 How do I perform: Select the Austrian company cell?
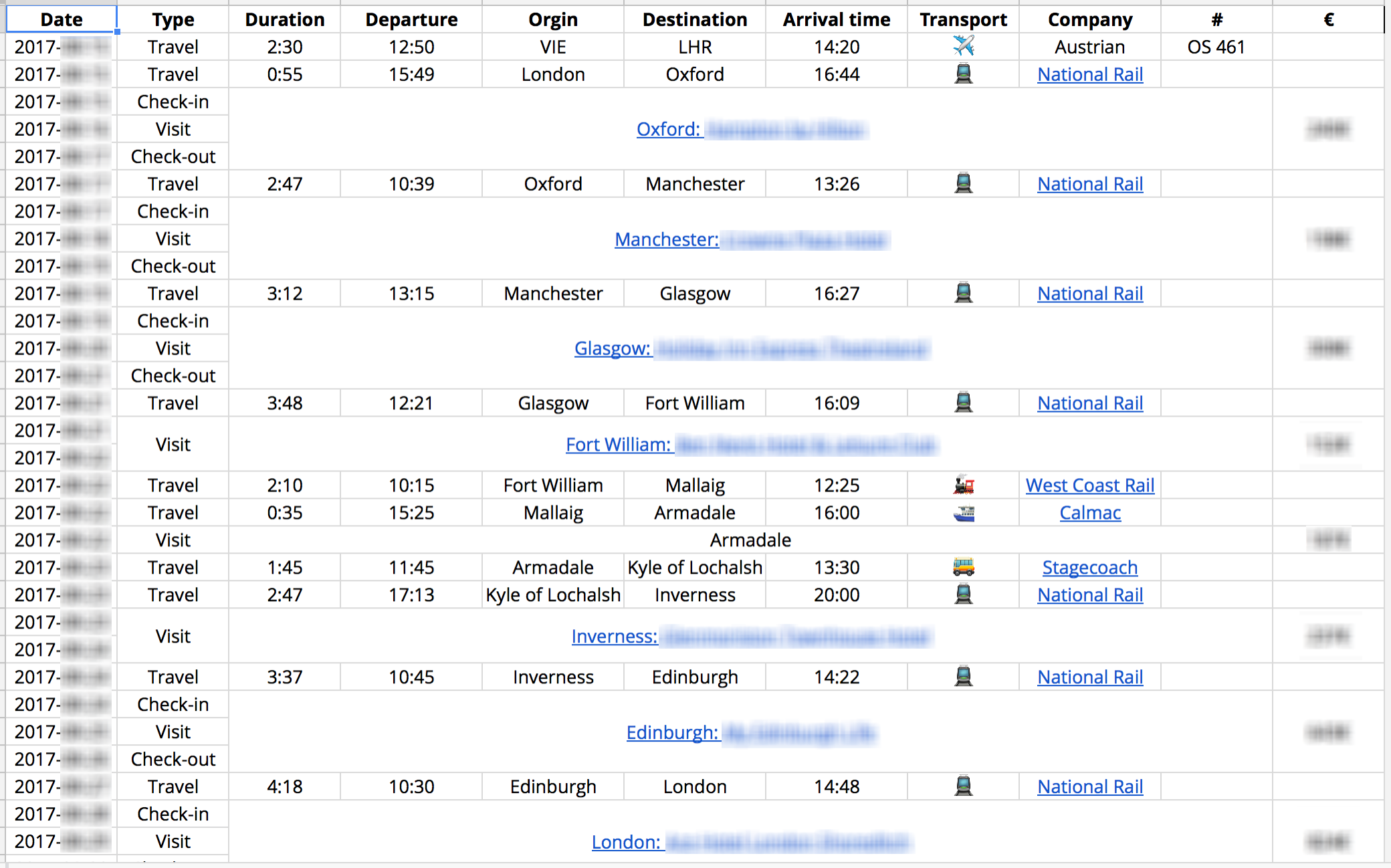tap(1090, 47)
